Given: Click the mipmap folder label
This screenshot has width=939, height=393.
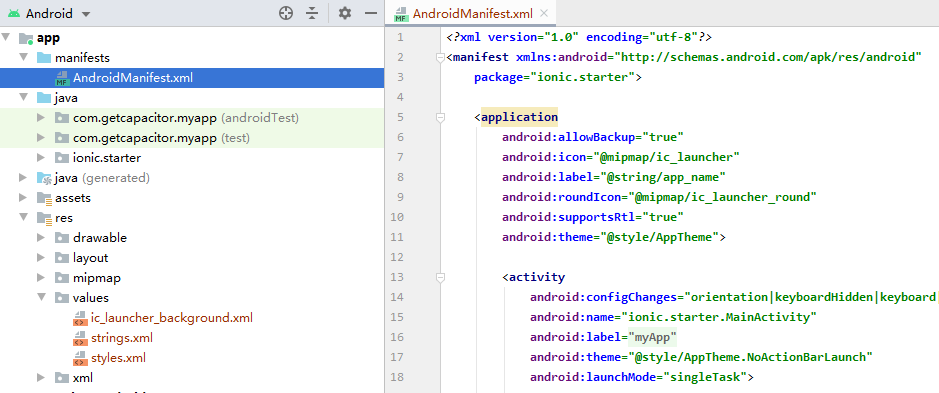Looking at the screenshot, I should point(97,278).
